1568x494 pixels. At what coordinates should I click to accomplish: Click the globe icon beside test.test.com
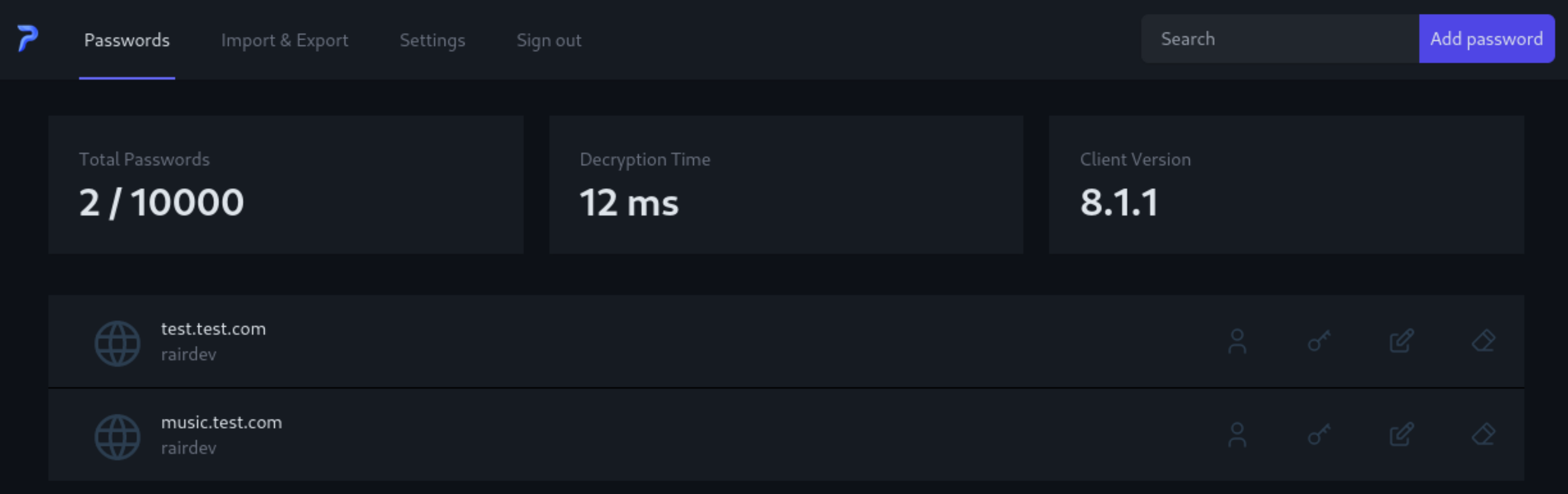pyautogui.click(x=117, y=342)
